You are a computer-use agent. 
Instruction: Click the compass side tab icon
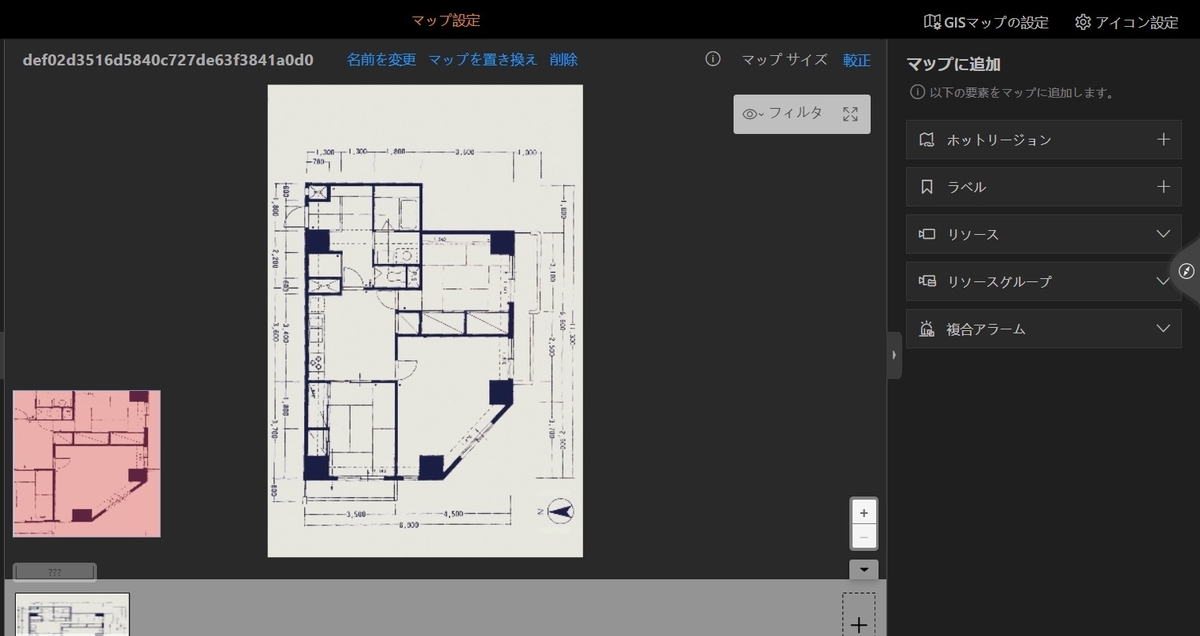click(x=1186, y=271)
